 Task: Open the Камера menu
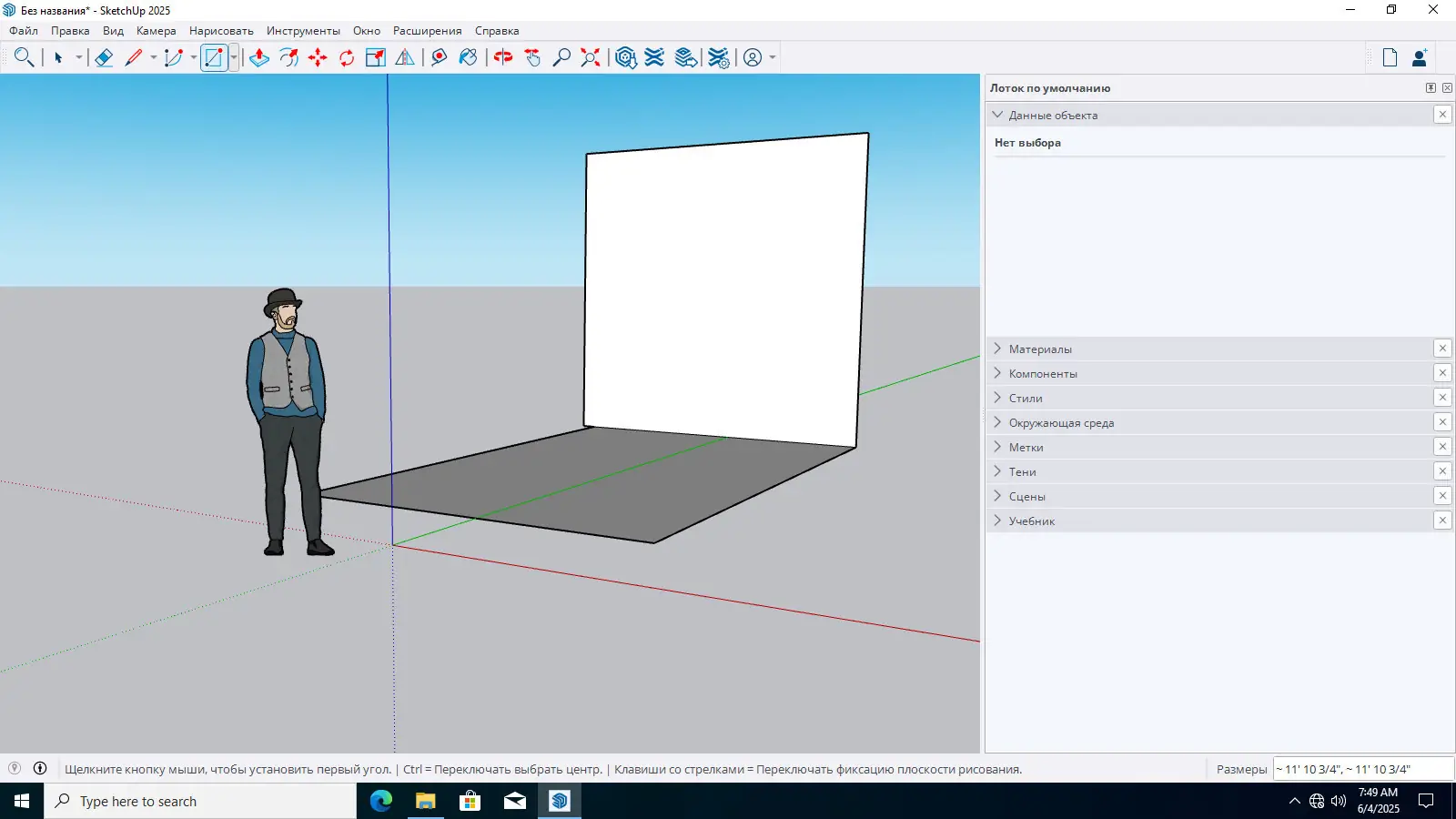(156, 31)
